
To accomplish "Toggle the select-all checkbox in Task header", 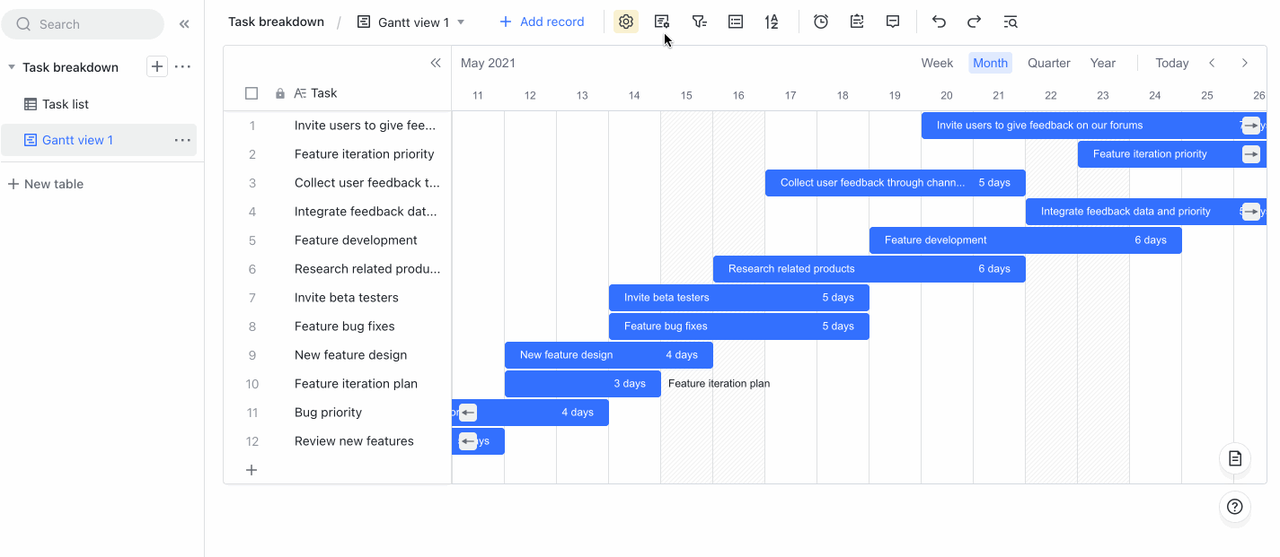I will pos(252,93).
